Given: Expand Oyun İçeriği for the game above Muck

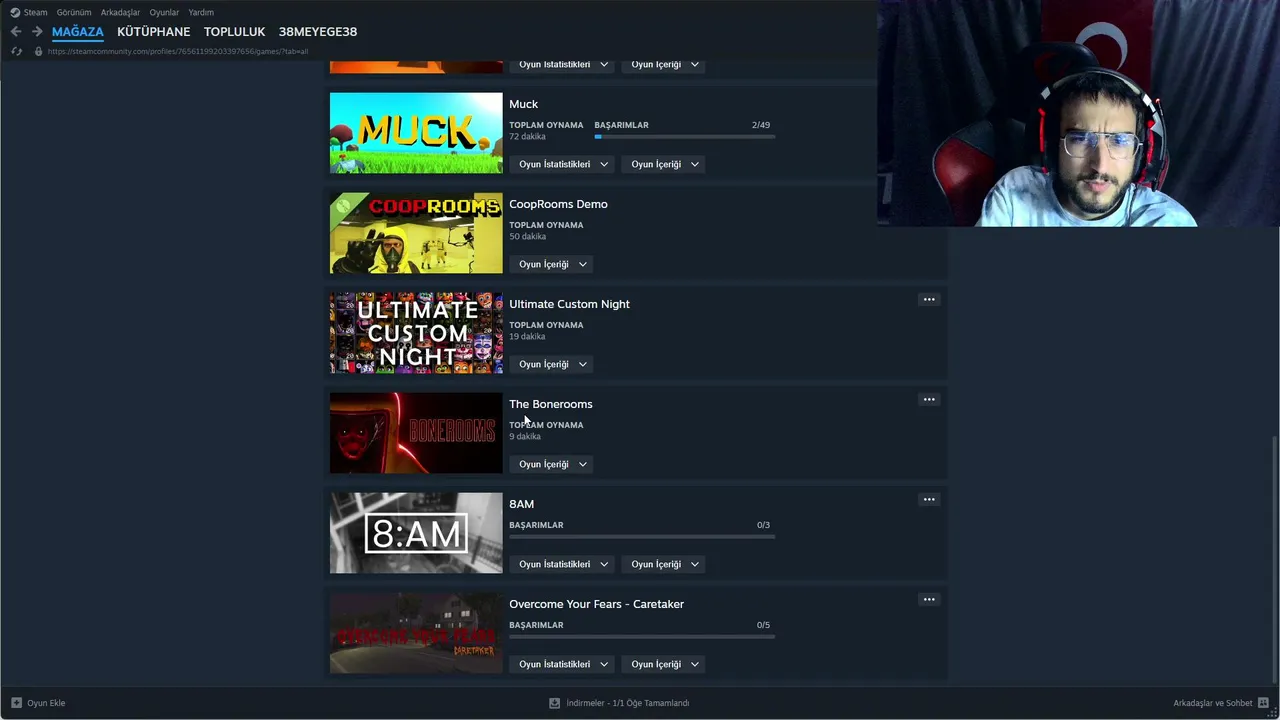Looking at the screenshot, I should (665, 64).
